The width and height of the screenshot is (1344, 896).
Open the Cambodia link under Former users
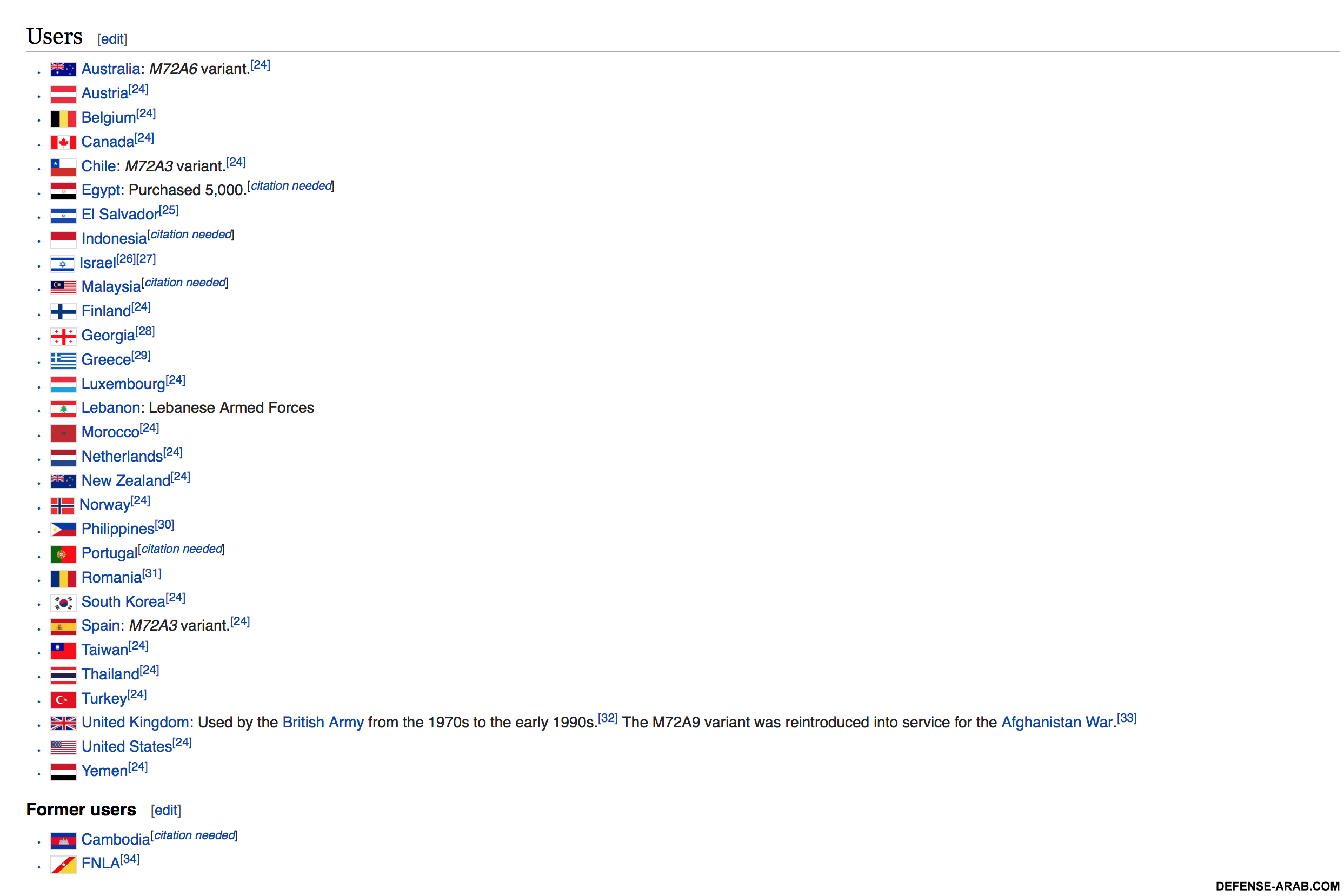point(116,840)
